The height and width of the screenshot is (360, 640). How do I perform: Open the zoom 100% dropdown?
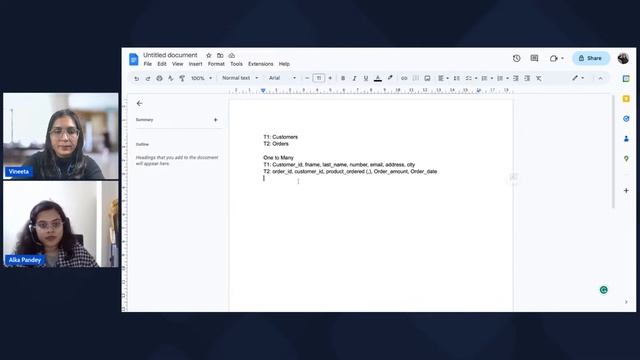coord(201,78)
